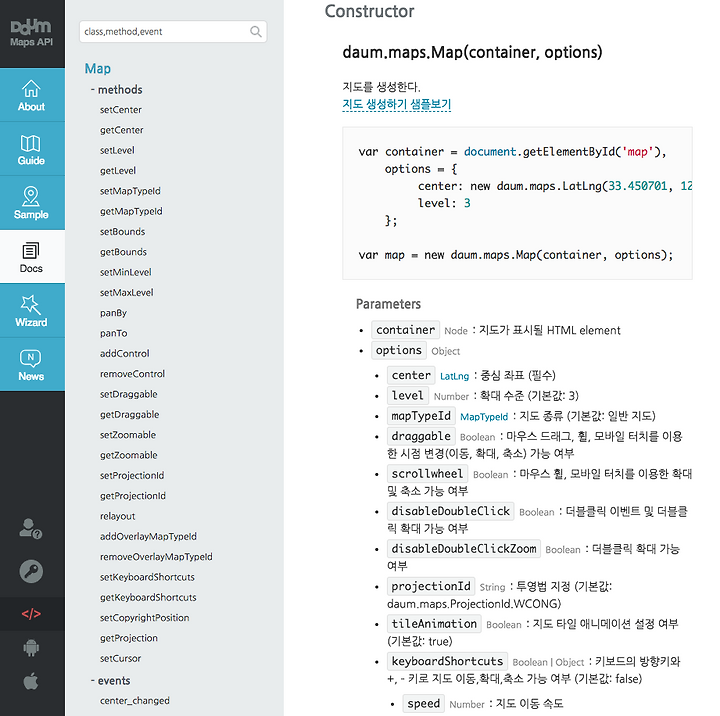Follow the LatLng type link

point(455,376)
